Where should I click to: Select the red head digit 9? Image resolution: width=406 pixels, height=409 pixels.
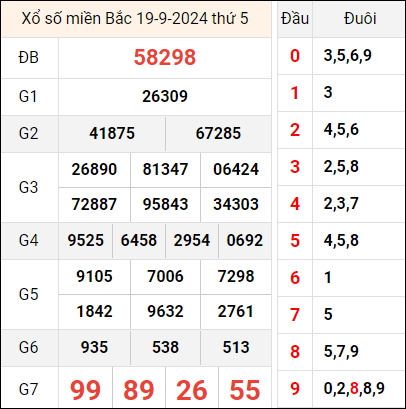pyautogui.click(x=295, y=388)
